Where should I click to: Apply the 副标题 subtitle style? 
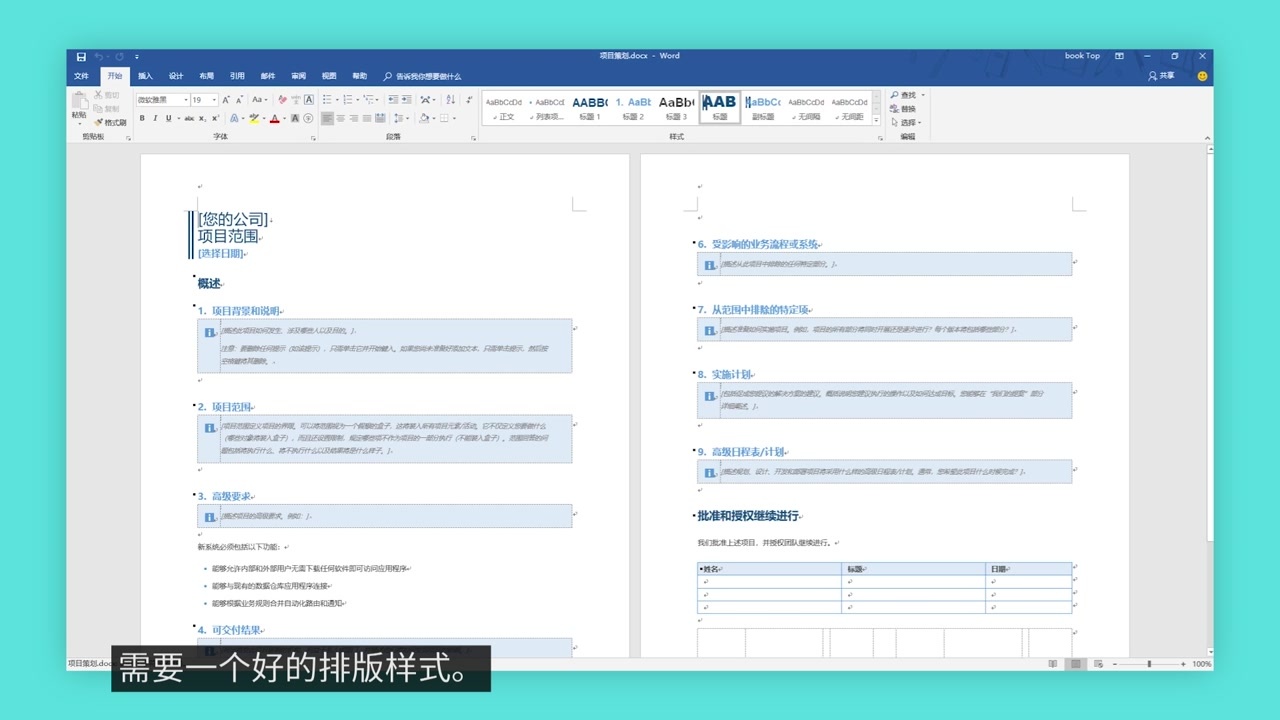click(x=763, y=108)
